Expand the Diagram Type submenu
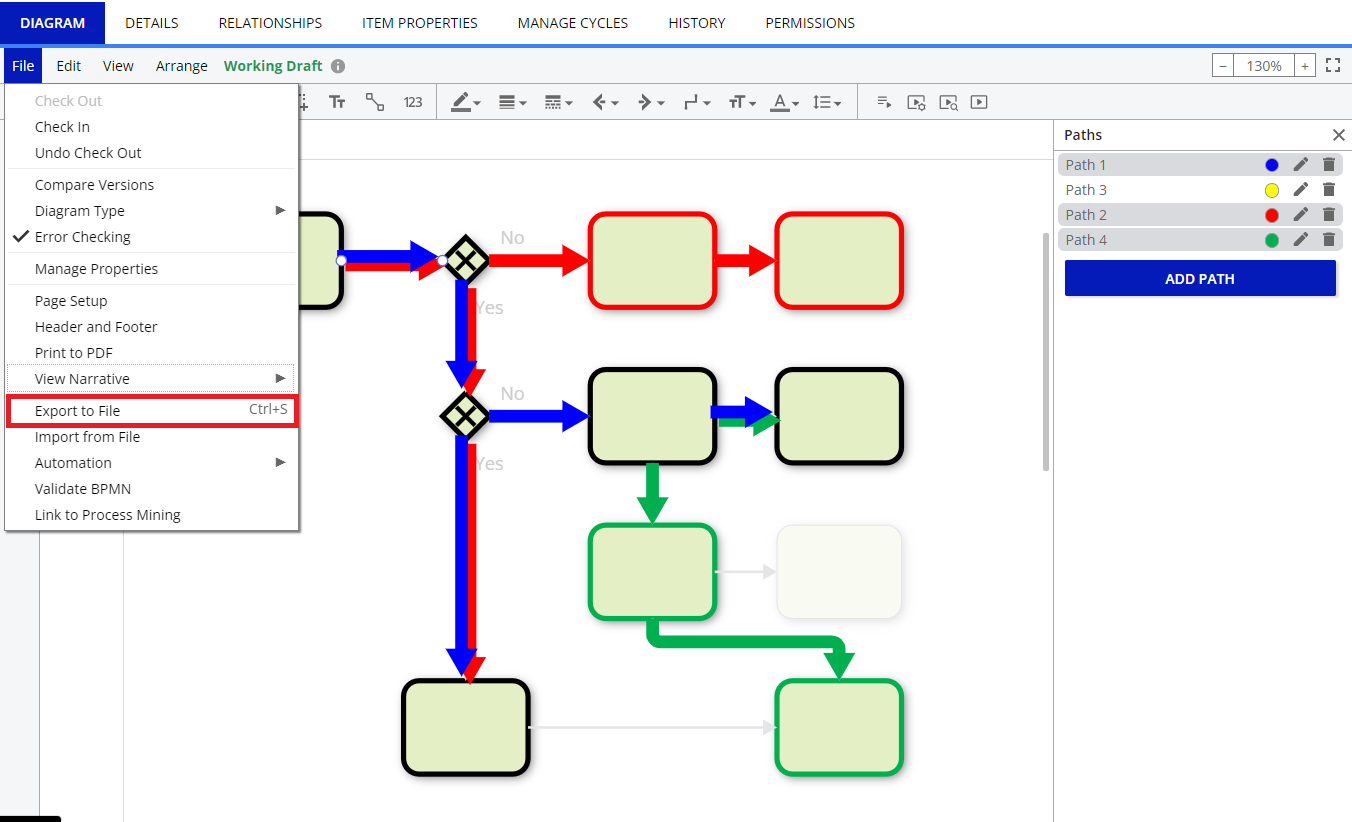 (80, 211)
